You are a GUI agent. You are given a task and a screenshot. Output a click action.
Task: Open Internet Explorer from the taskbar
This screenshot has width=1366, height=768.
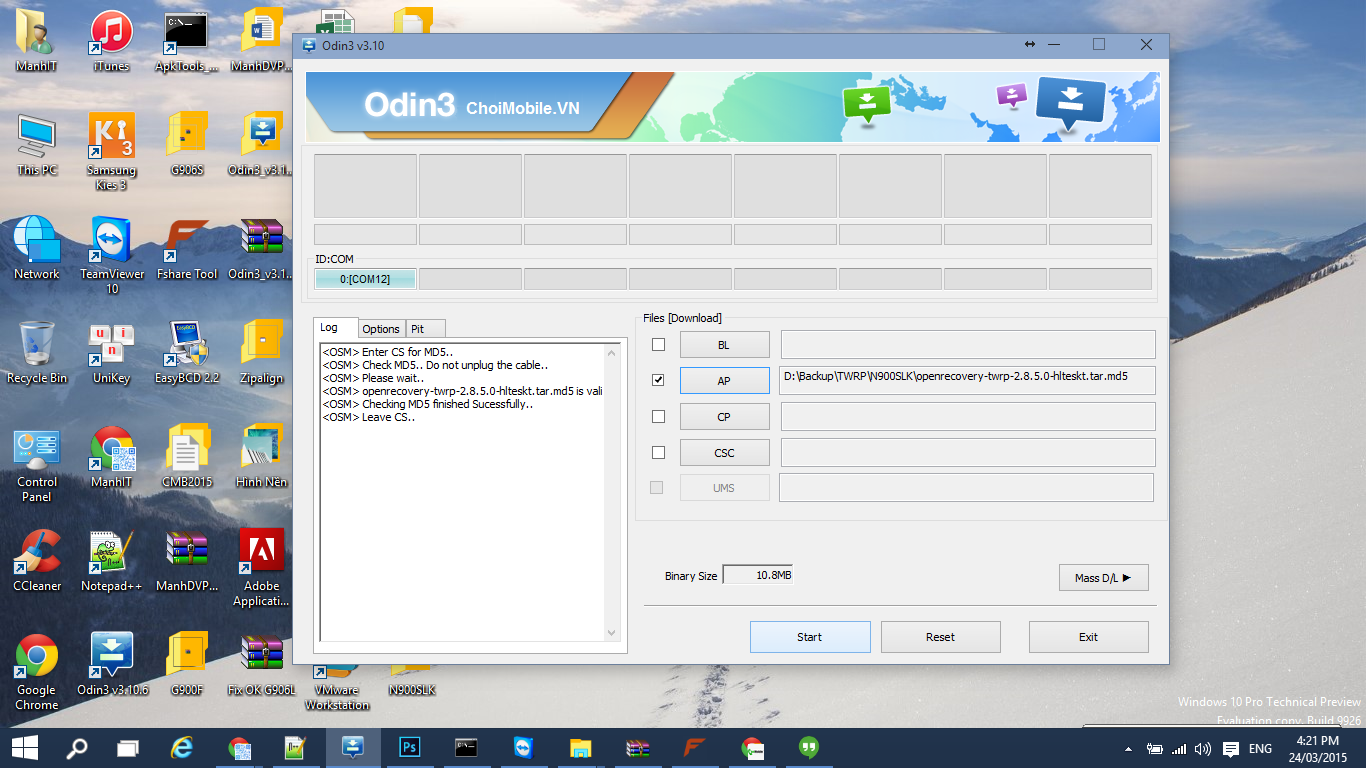point(182,747)
